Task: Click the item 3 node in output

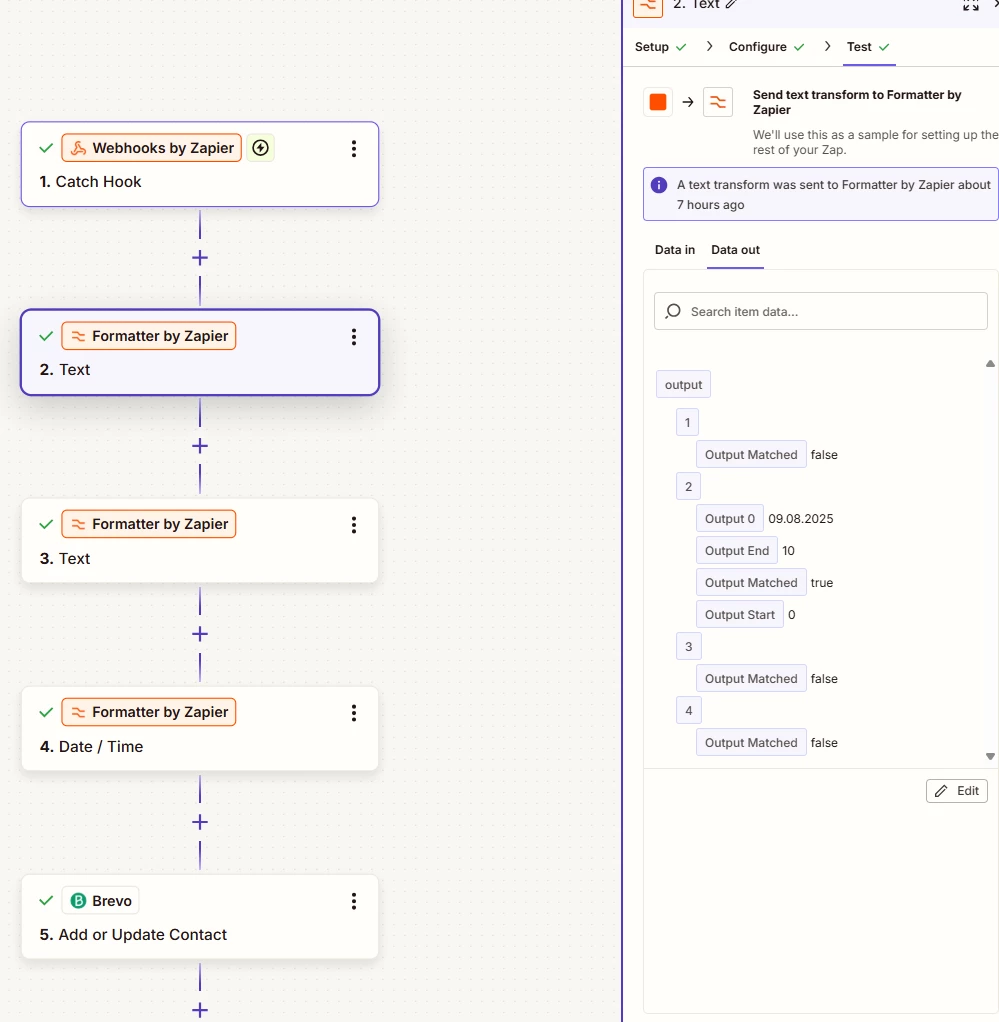Action: click(688, 647)
